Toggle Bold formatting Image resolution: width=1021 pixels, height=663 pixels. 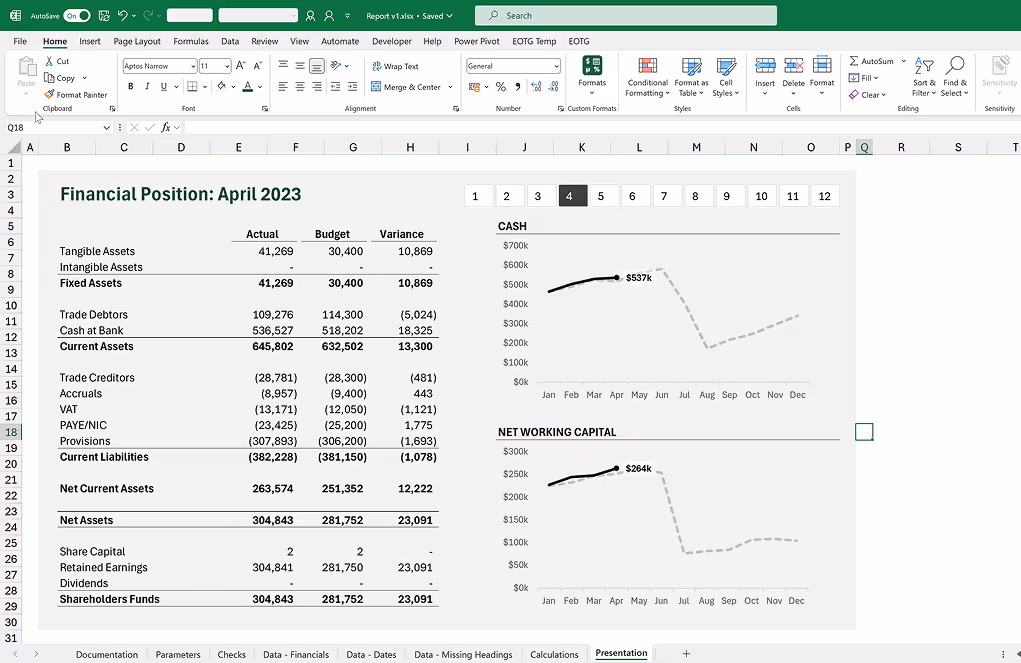tap(130, 86)
